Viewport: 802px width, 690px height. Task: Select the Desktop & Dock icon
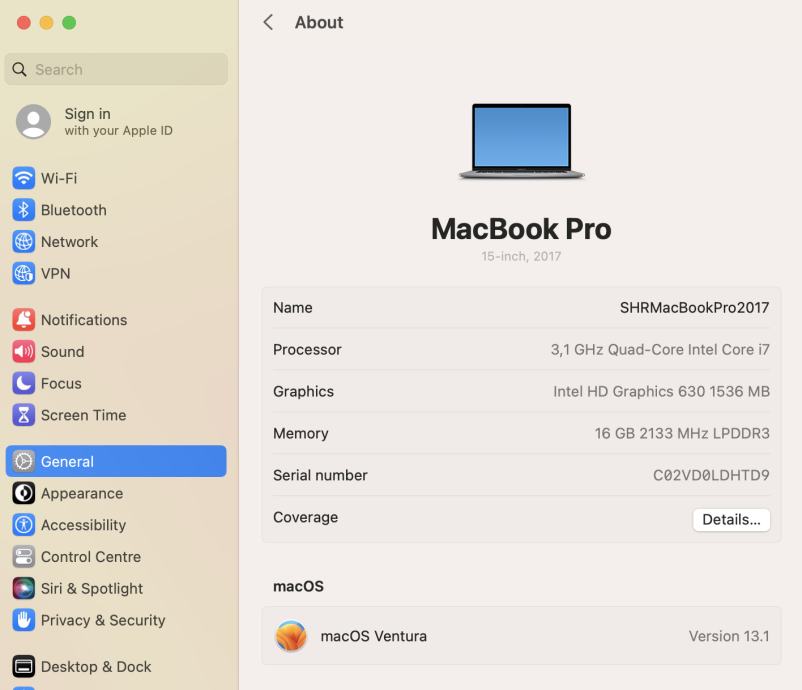pyautogui.click(x=24, y=666)
